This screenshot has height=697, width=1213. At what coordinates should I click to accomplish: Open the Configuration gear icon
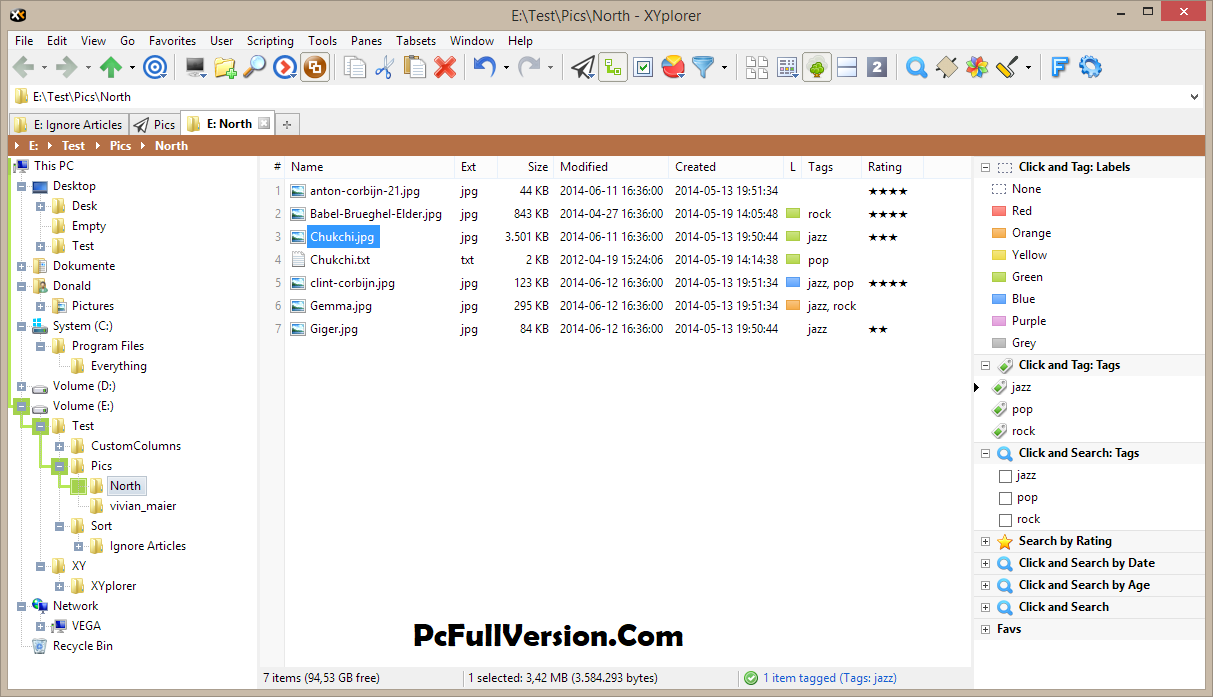(x=1090, y=67)
